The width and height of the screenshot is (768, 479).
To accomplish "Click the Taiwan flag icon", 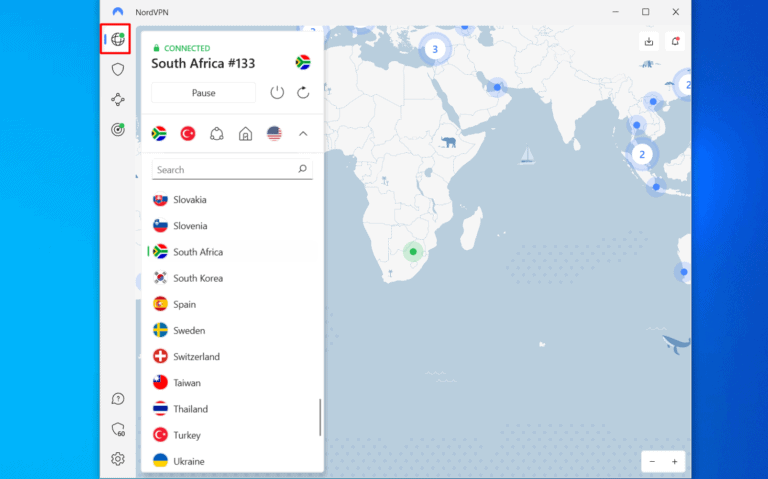I will (x=160, y=383).
